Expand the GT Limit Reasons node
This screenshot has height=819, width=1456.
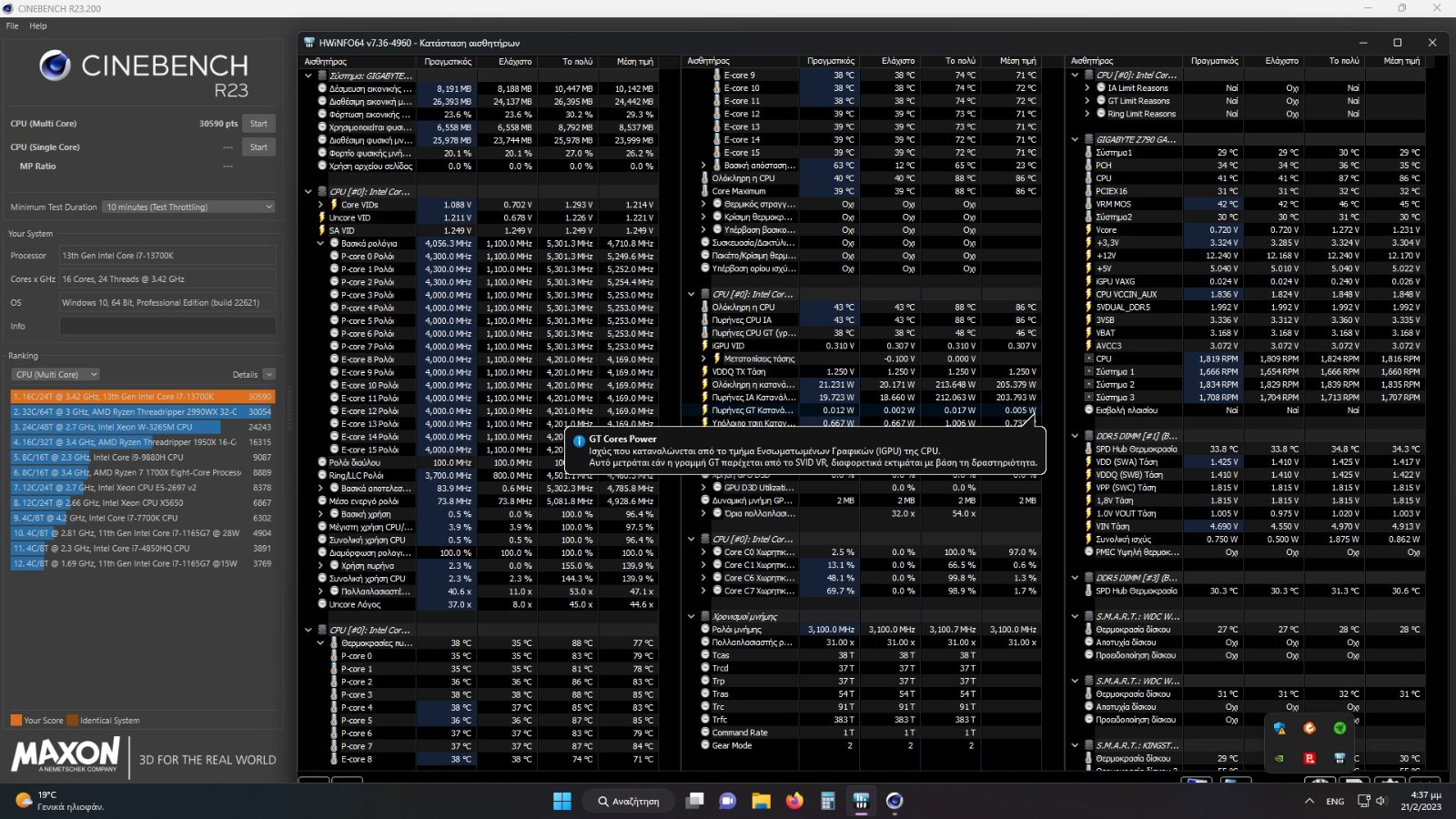[x=1087, y=101]
